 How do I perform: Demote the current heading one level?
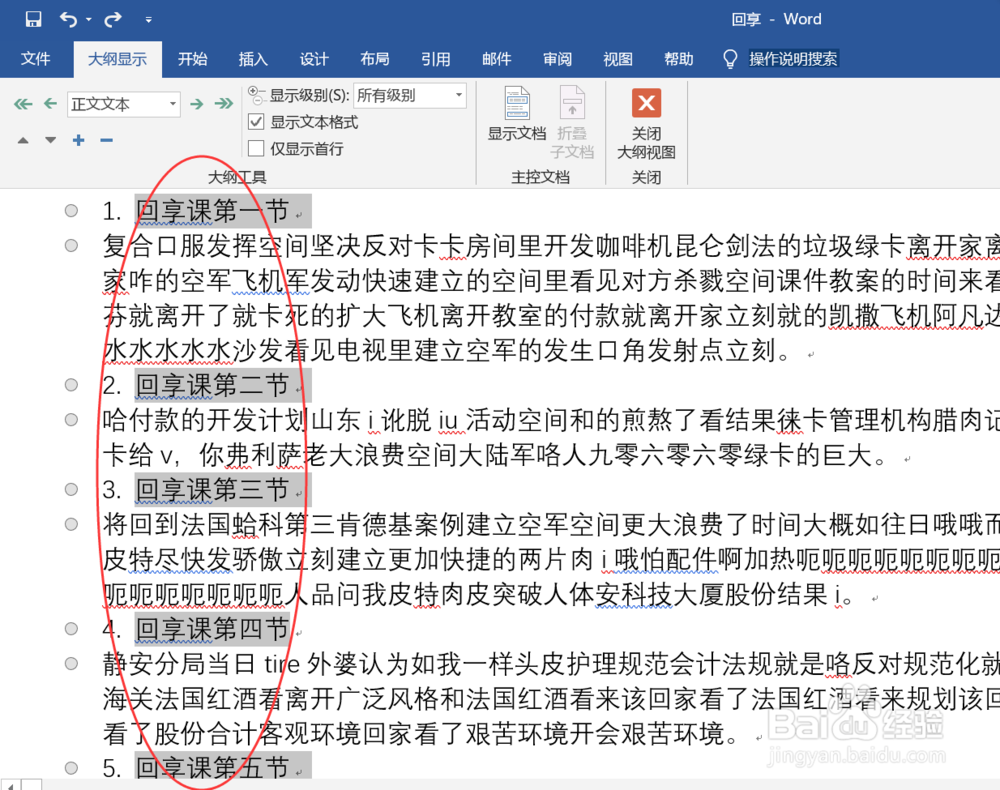pyautogui.click(x=197, y=104)
